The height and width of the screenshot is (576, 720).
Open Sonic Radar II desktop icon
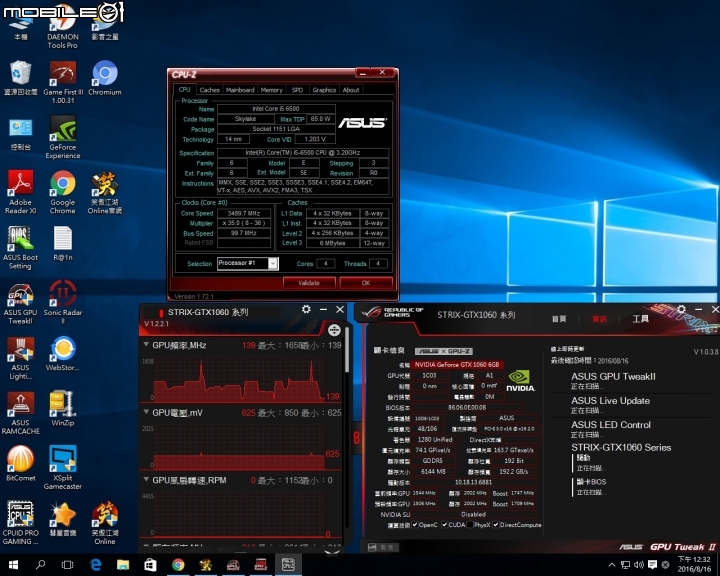coord(62,302)
